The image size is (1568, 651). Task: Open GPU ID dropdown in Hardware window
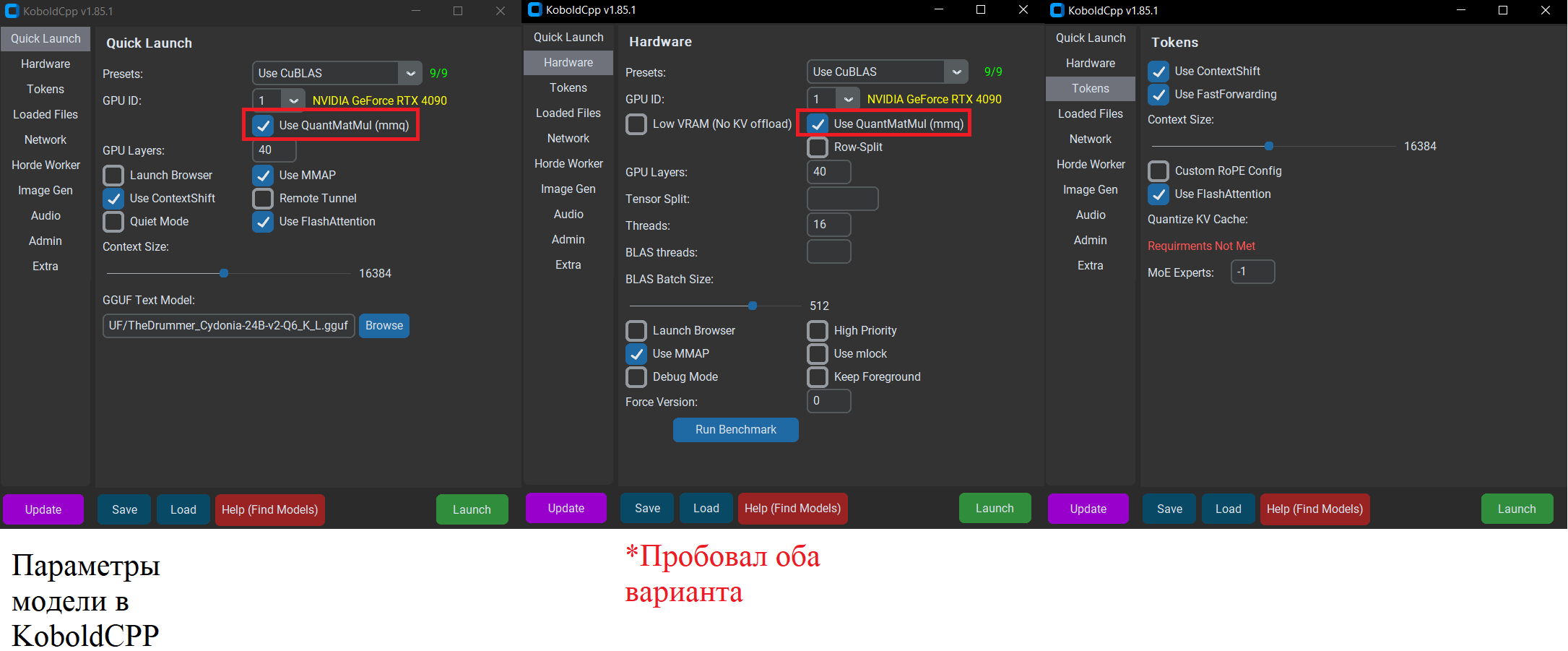point(833,100)
